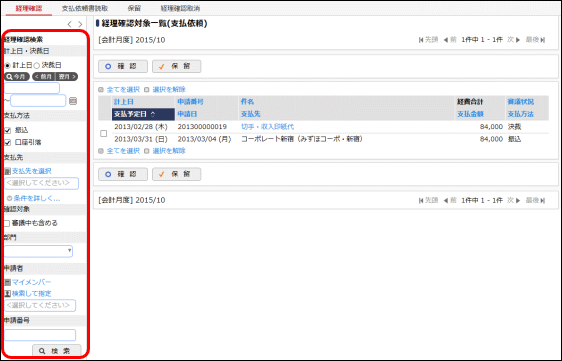Screen dimensions: 562x361
Task: Open the マイメンバー link
Action: click(x=32, y=282)
